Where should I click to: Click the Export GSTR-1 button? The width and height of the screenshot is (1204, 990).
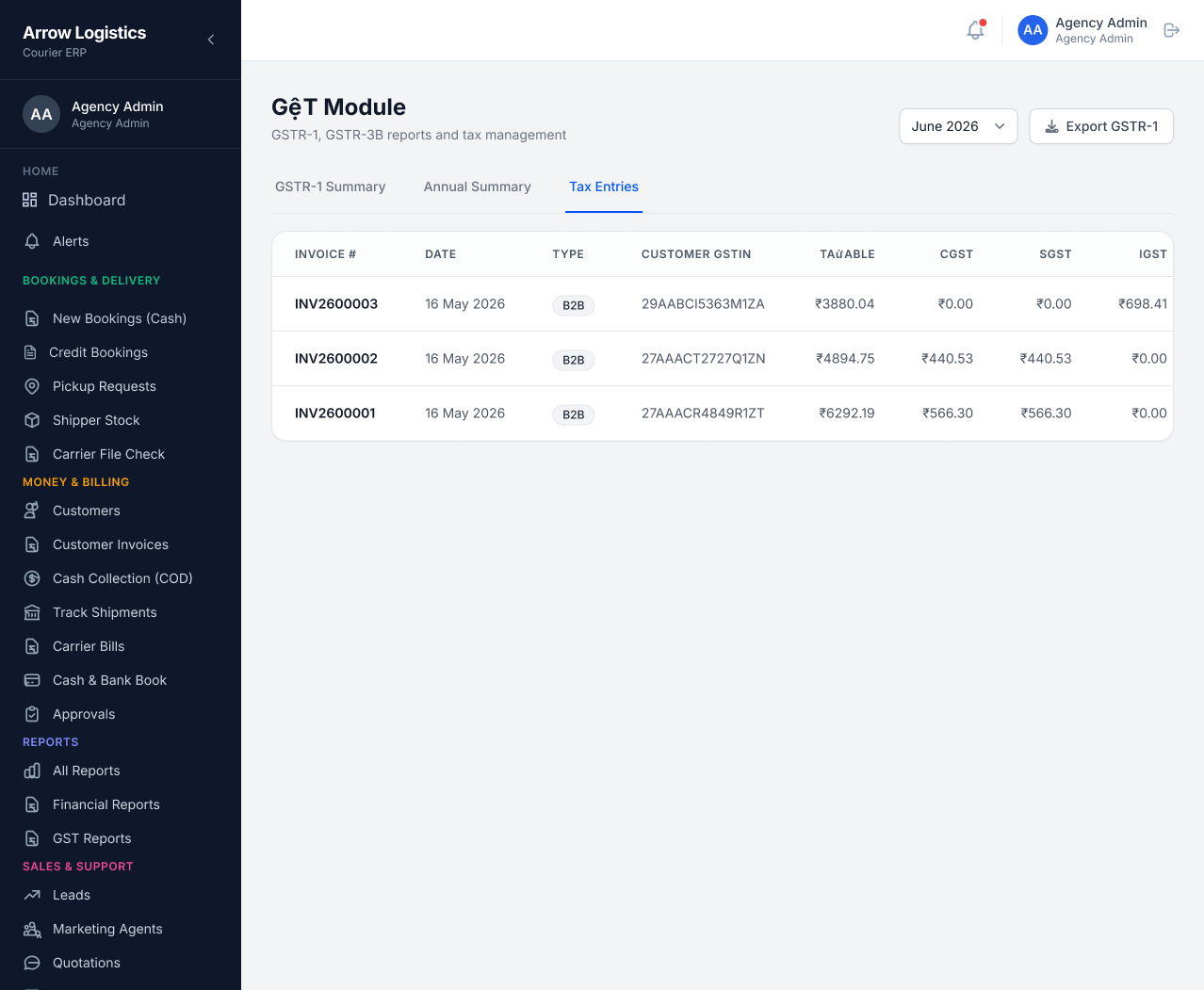(1101, 126)
